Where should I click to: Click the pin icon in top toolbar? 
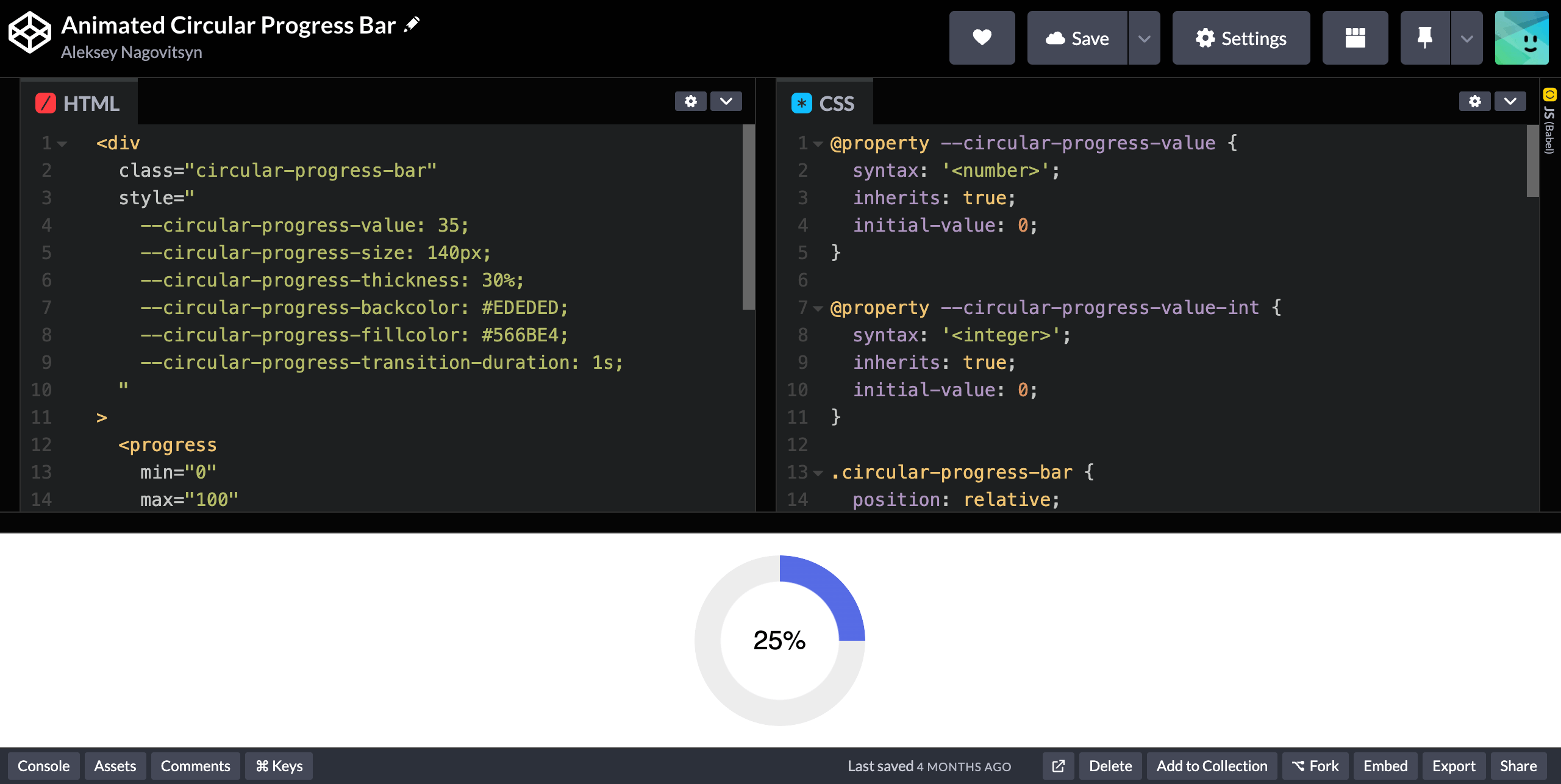1423,38
